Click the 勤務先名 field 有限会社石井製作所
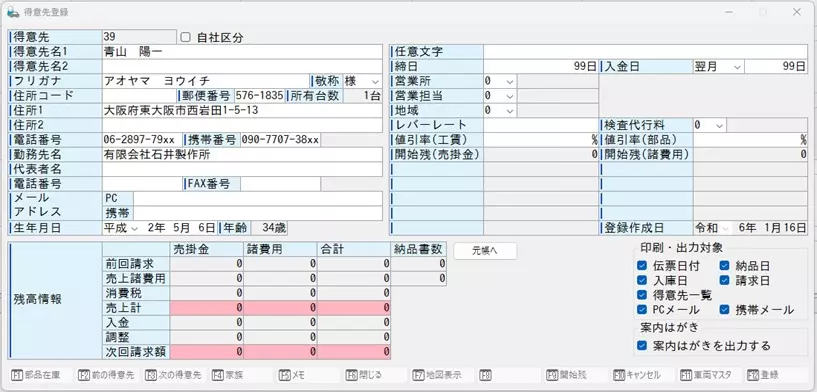 [242, 154]
